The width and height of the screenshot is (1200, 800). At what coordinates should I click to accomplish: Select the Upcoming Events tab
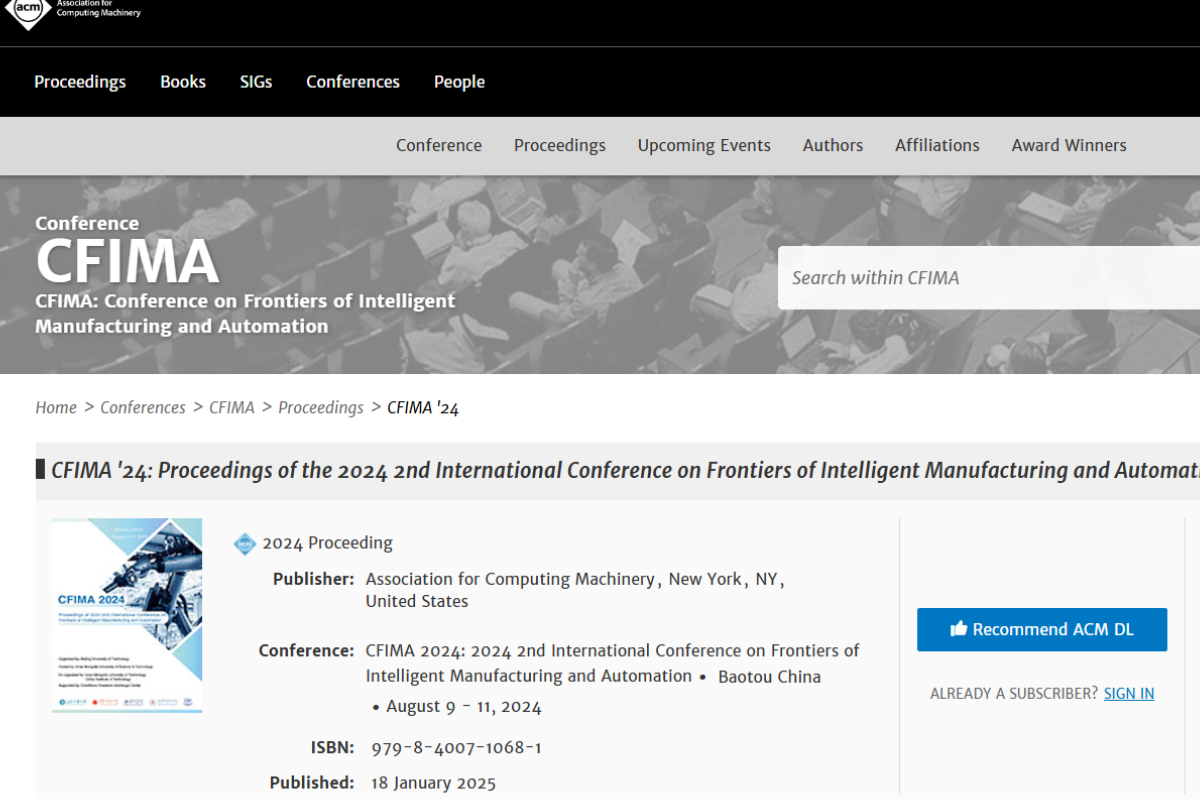(704, 145)
